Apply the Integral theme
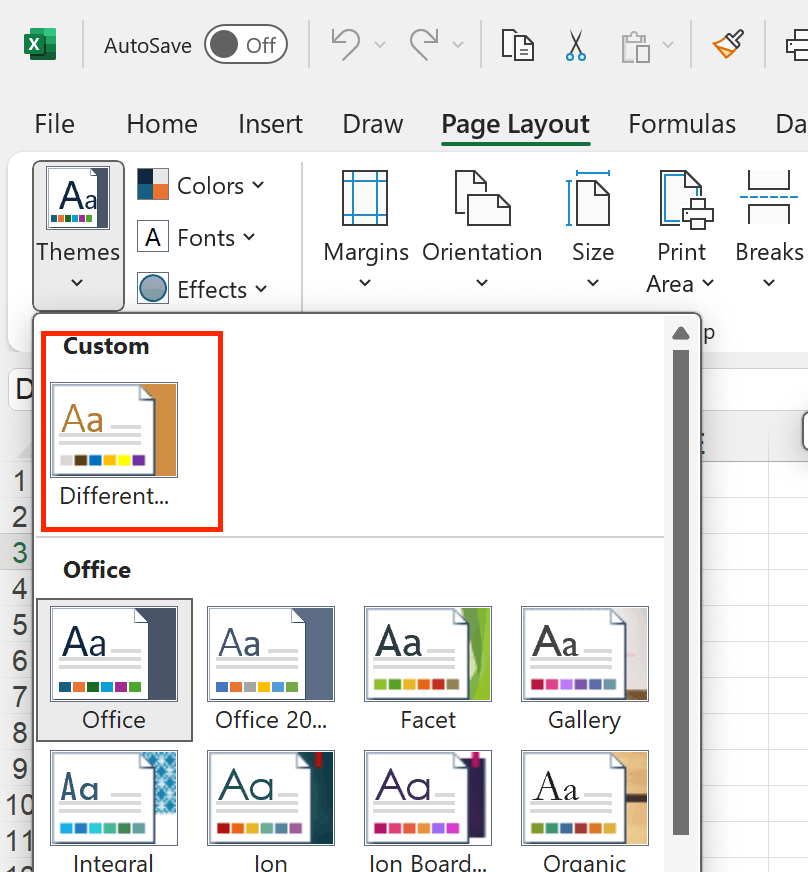Viewport: 808px width, 872px height. click(x=114, y=811)
